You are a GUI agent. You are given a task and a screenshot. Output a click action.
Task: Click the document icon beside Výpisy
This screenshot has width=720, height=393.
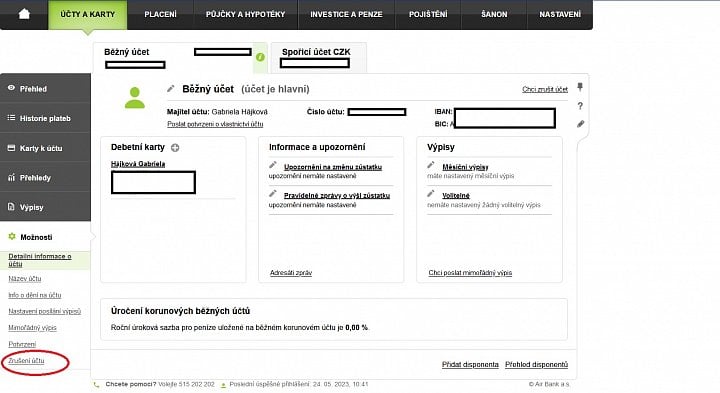pos(11,207)
